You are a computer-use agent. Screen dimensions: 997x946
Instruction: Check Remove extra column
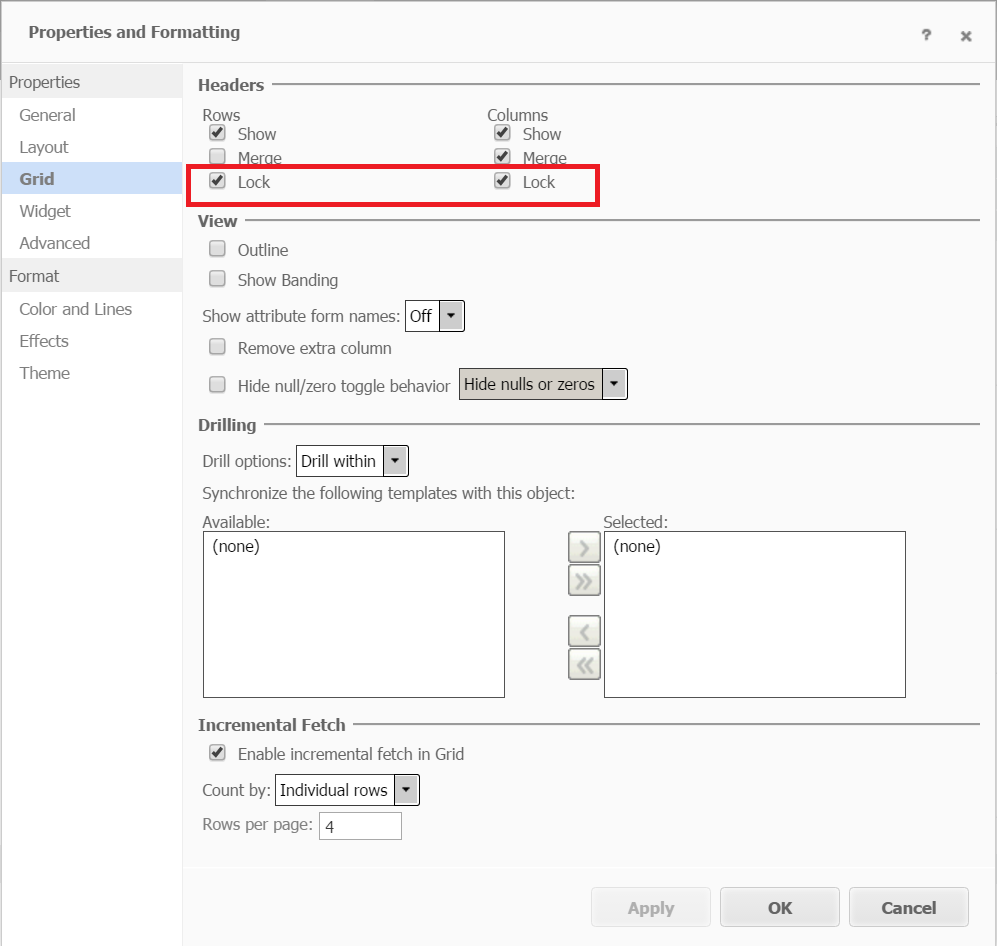217,347
